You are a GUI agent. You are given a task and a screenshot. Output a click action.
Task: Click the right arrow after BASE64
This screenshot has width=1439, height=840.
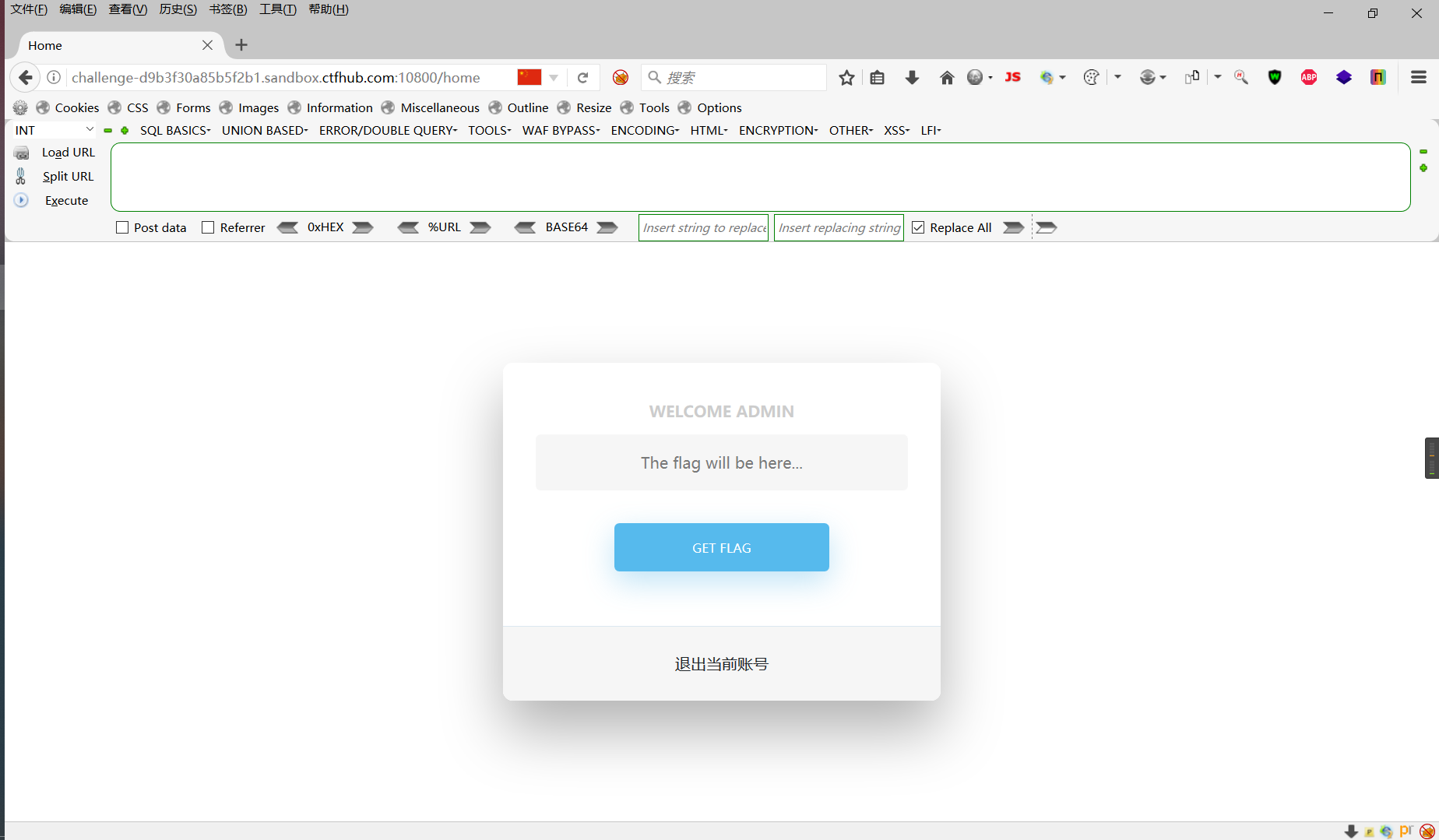pyautogui.click(x=607, y=227)
